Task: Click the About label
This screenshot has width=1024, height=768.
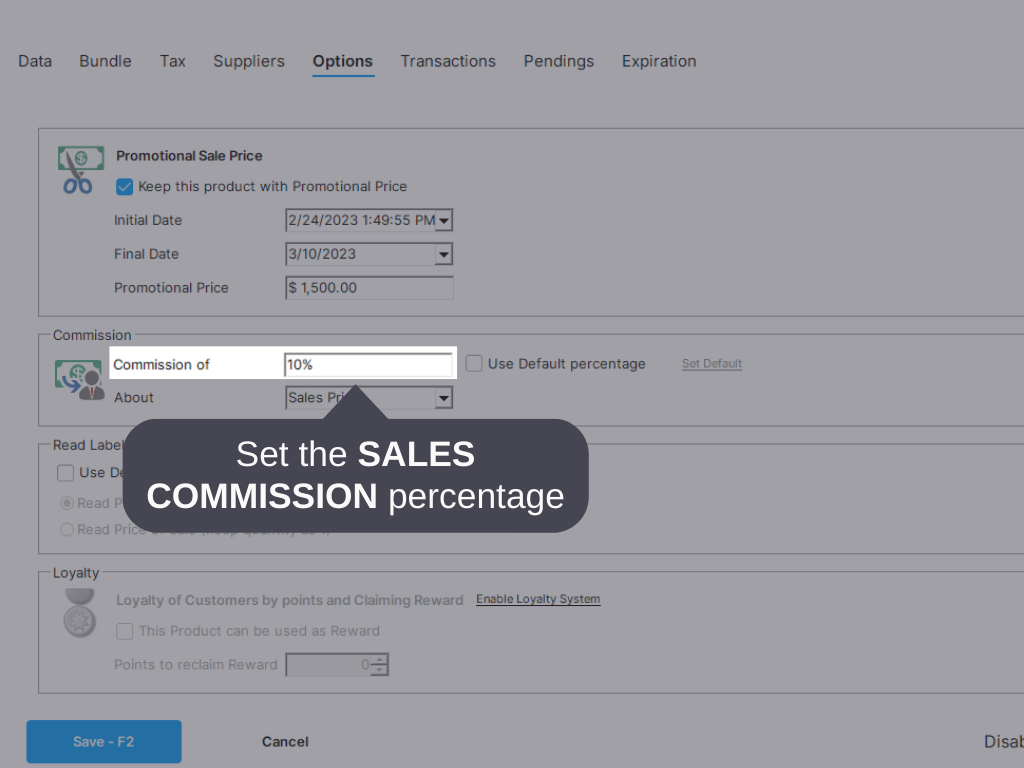Action: click(x=134, y=398)
